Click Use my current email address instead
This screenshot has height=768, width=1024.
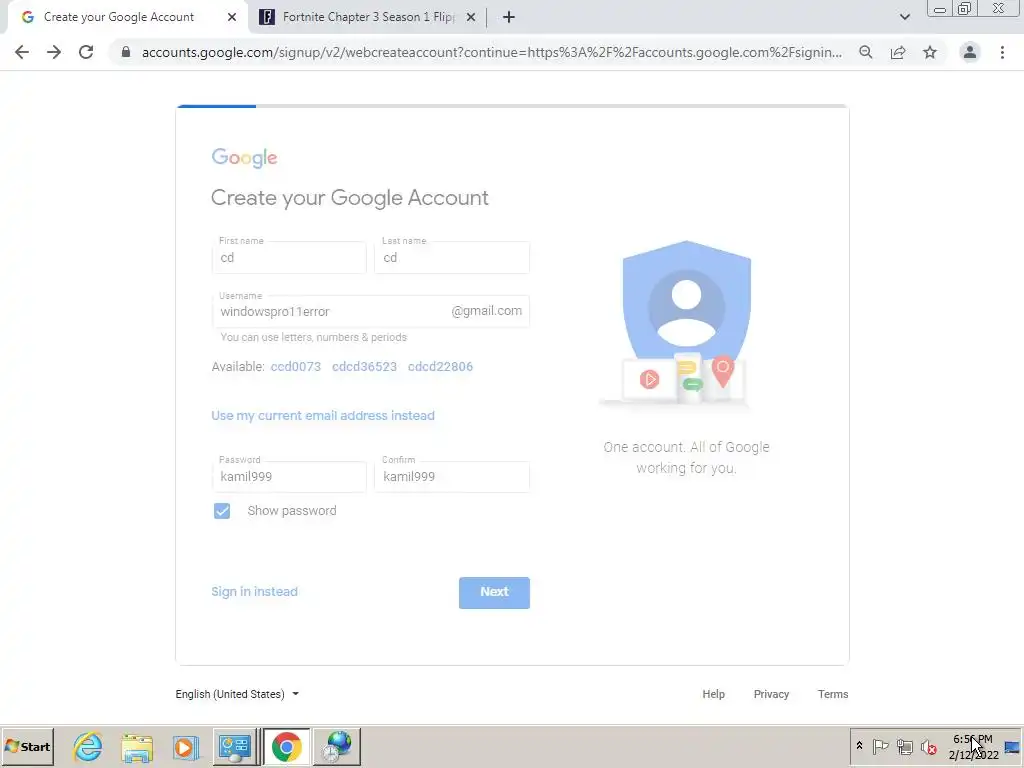tap(323, 415)
